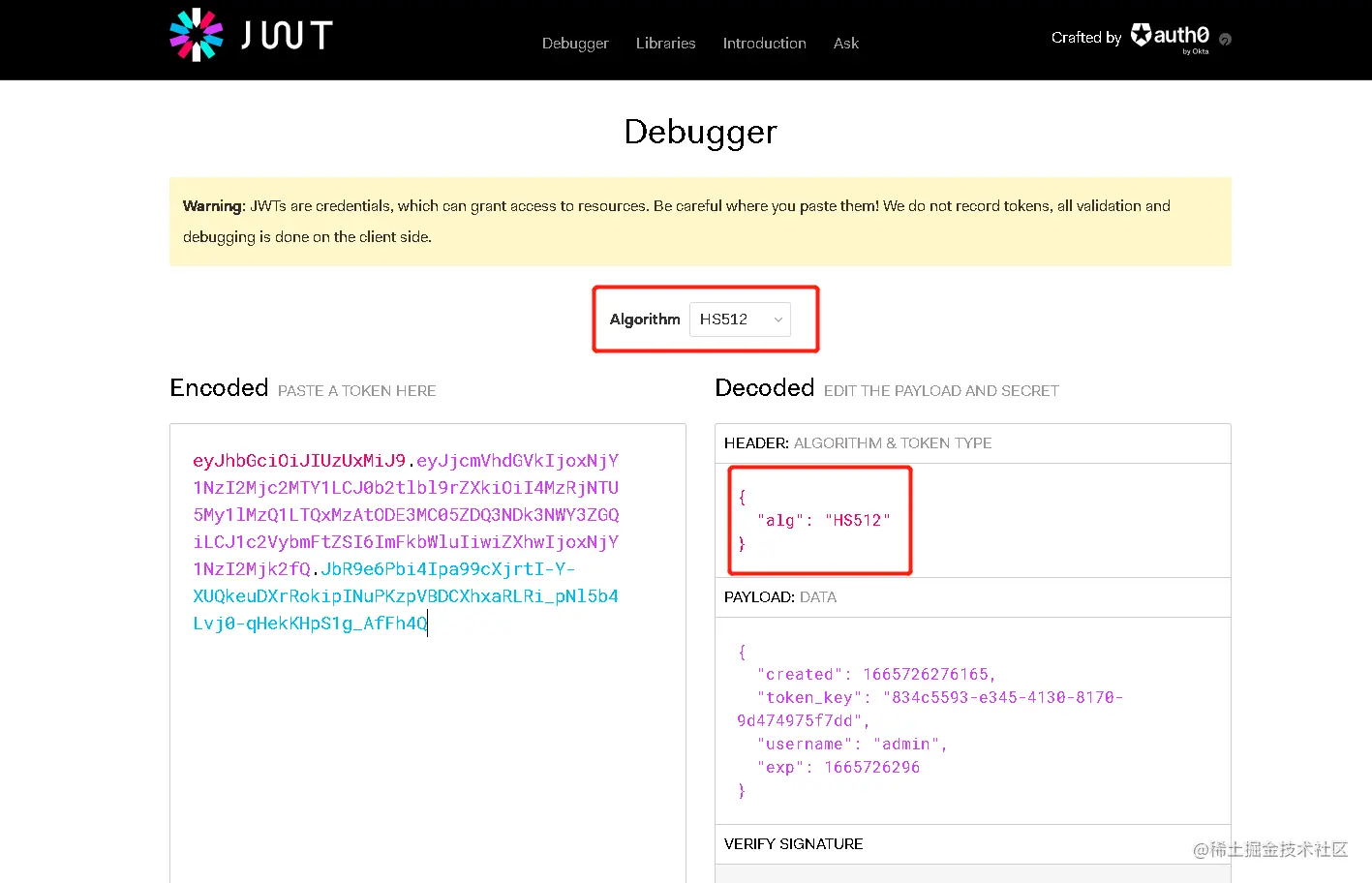1372x883 pixels.
Task: Click the "username": "admin" payload line
Action: coord(852,745)
